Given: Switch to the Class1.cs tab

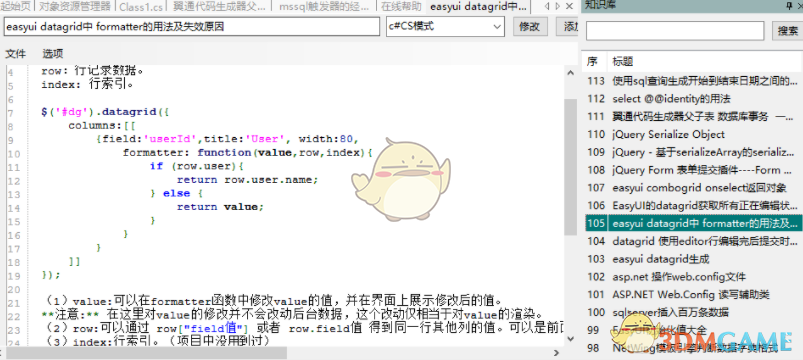Looking at the screenshot, I should tap(140, 7).
